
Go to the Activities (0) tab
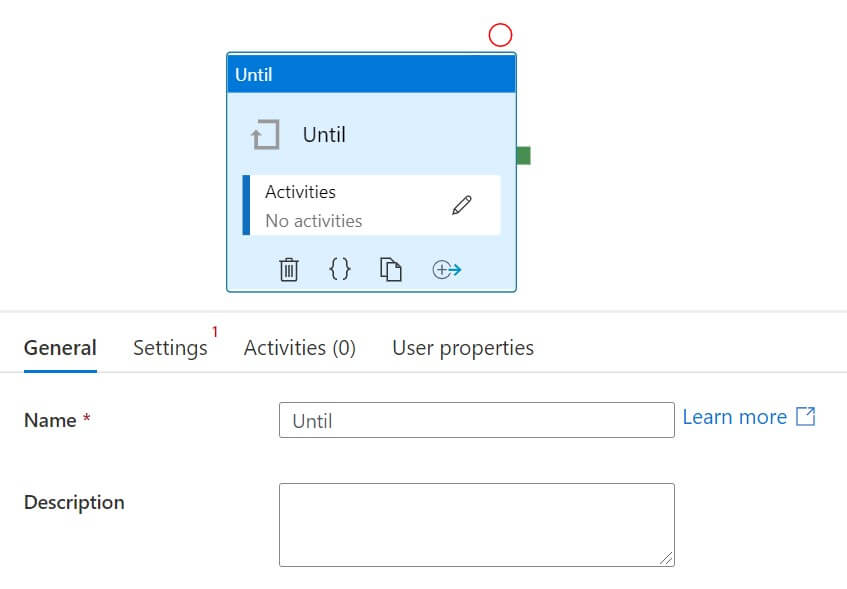(x=300, y=348)
